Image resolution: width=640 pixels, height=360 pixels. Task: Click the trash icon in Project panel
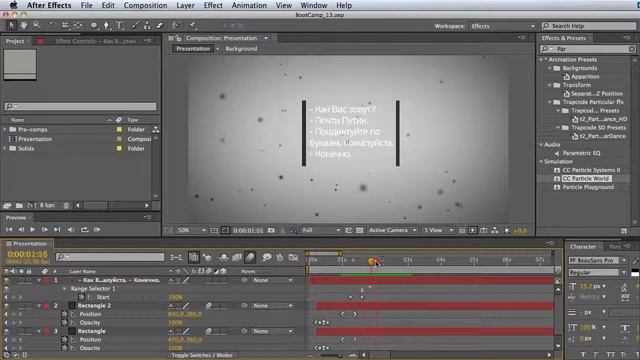point(66,205)
